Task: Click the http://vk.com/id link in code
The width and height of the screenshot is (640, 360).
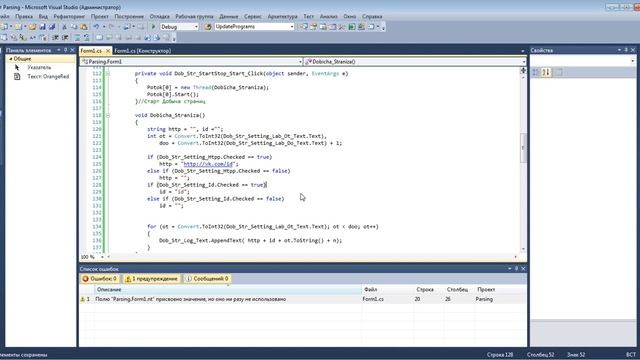Action: click(208, 164)
